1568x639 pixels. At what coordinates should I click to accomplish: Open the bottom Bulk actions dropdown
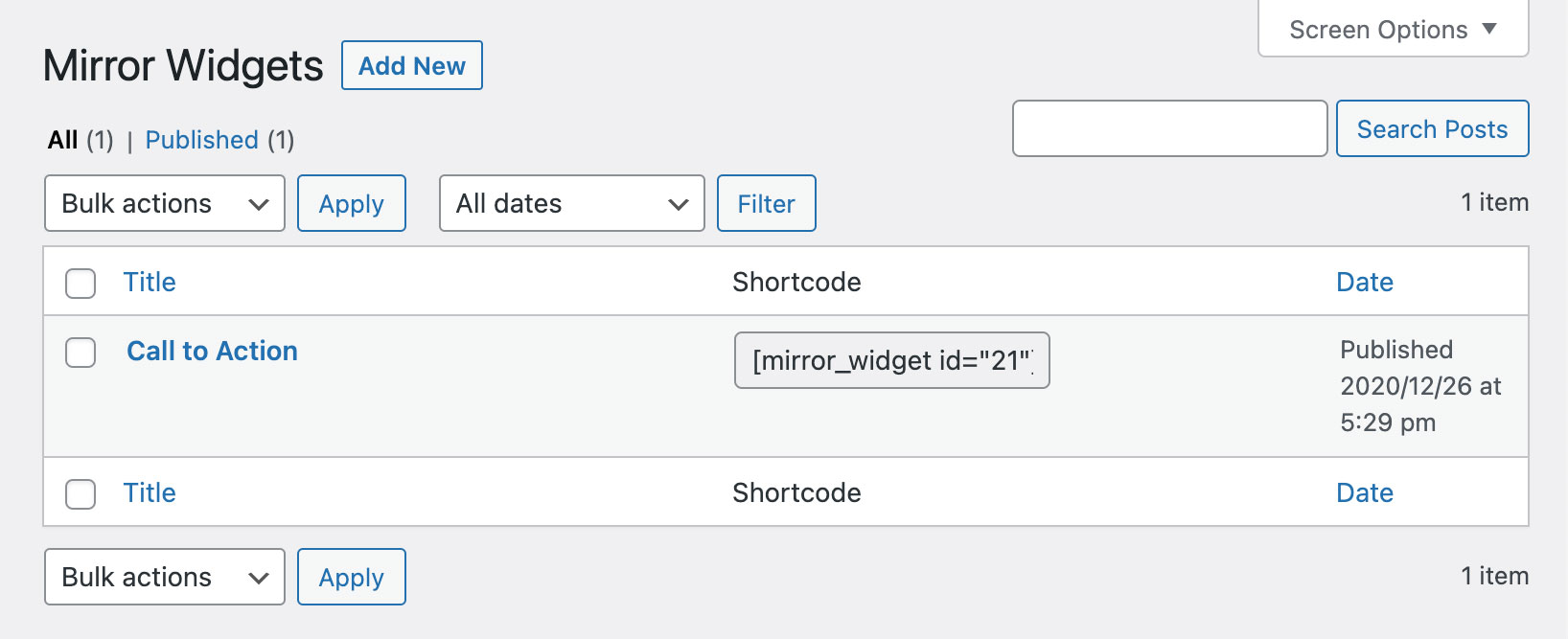[165, 577]
